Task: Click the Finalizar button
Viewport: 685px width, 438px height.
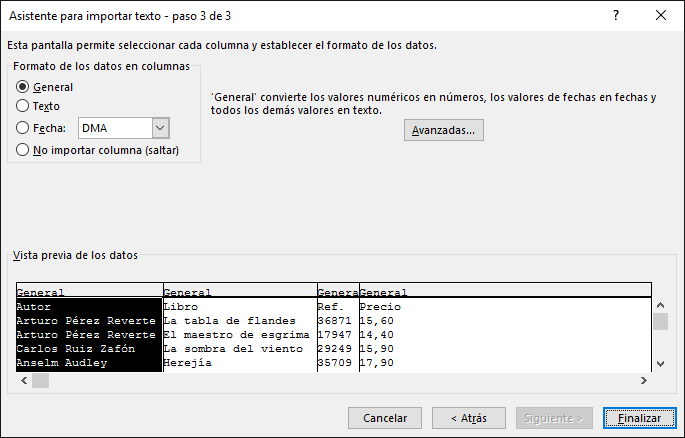Action: [x=639, y=418]
